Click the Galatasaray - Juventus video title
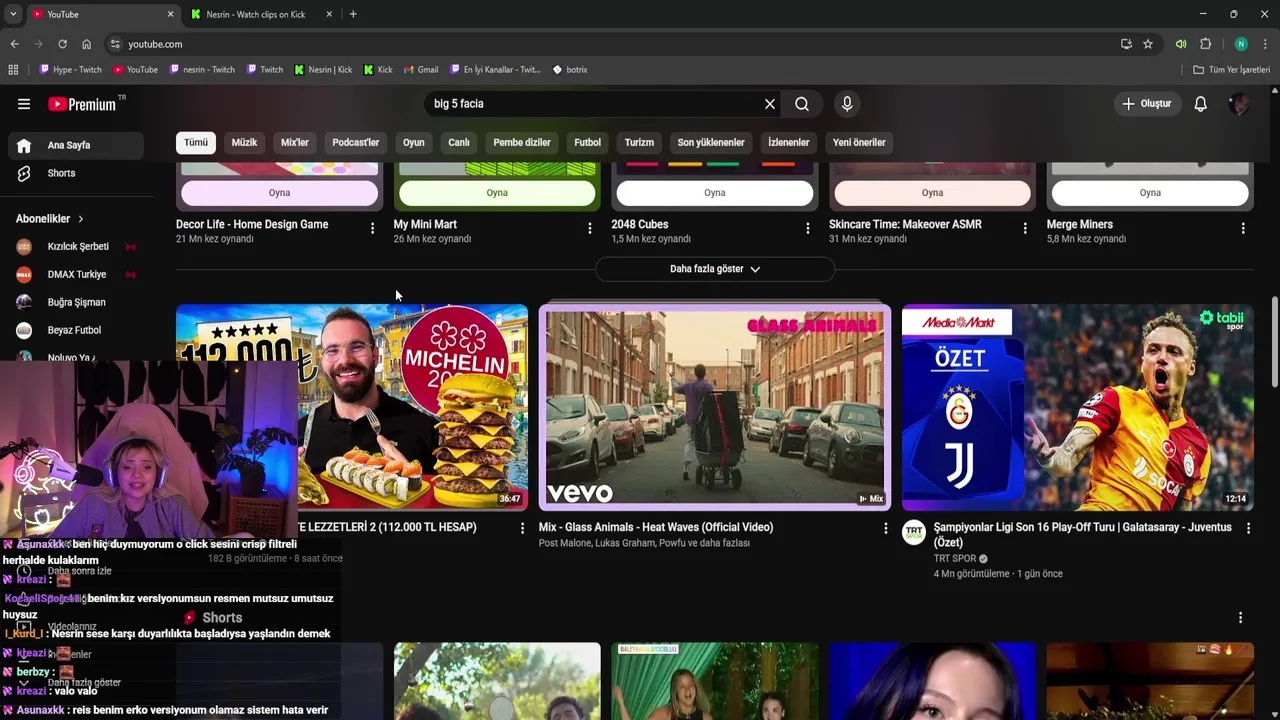Image resolution: width=1280 pixels, height=720 pixels. tap(1082, 535)
